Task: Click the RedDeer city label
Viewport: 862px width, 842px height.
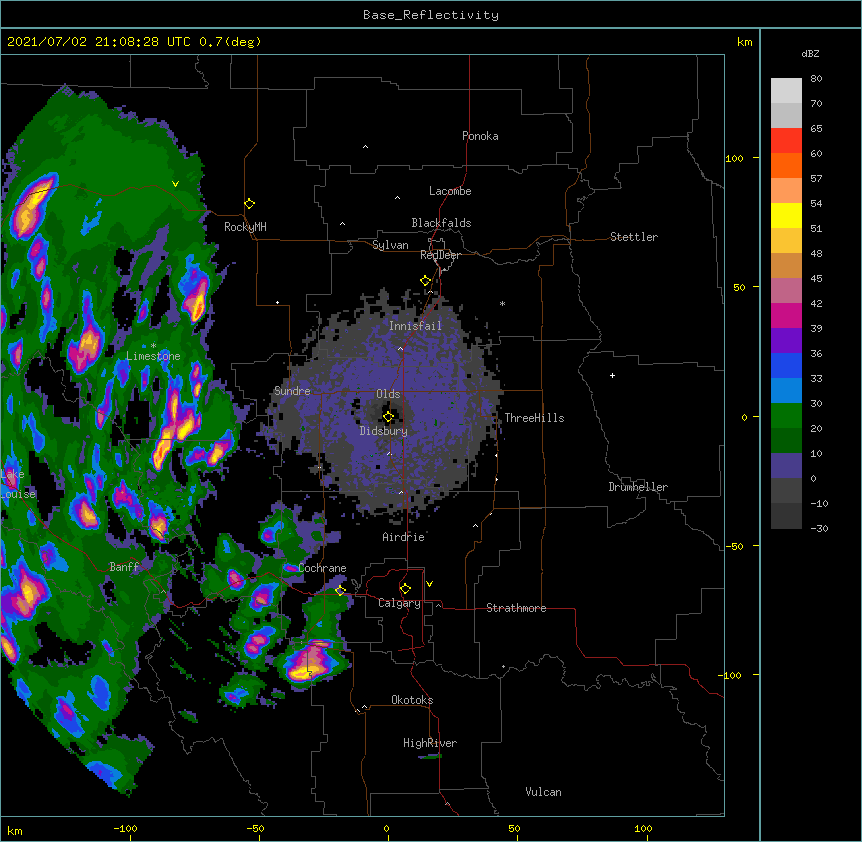Action: click(x=440, y=255)
